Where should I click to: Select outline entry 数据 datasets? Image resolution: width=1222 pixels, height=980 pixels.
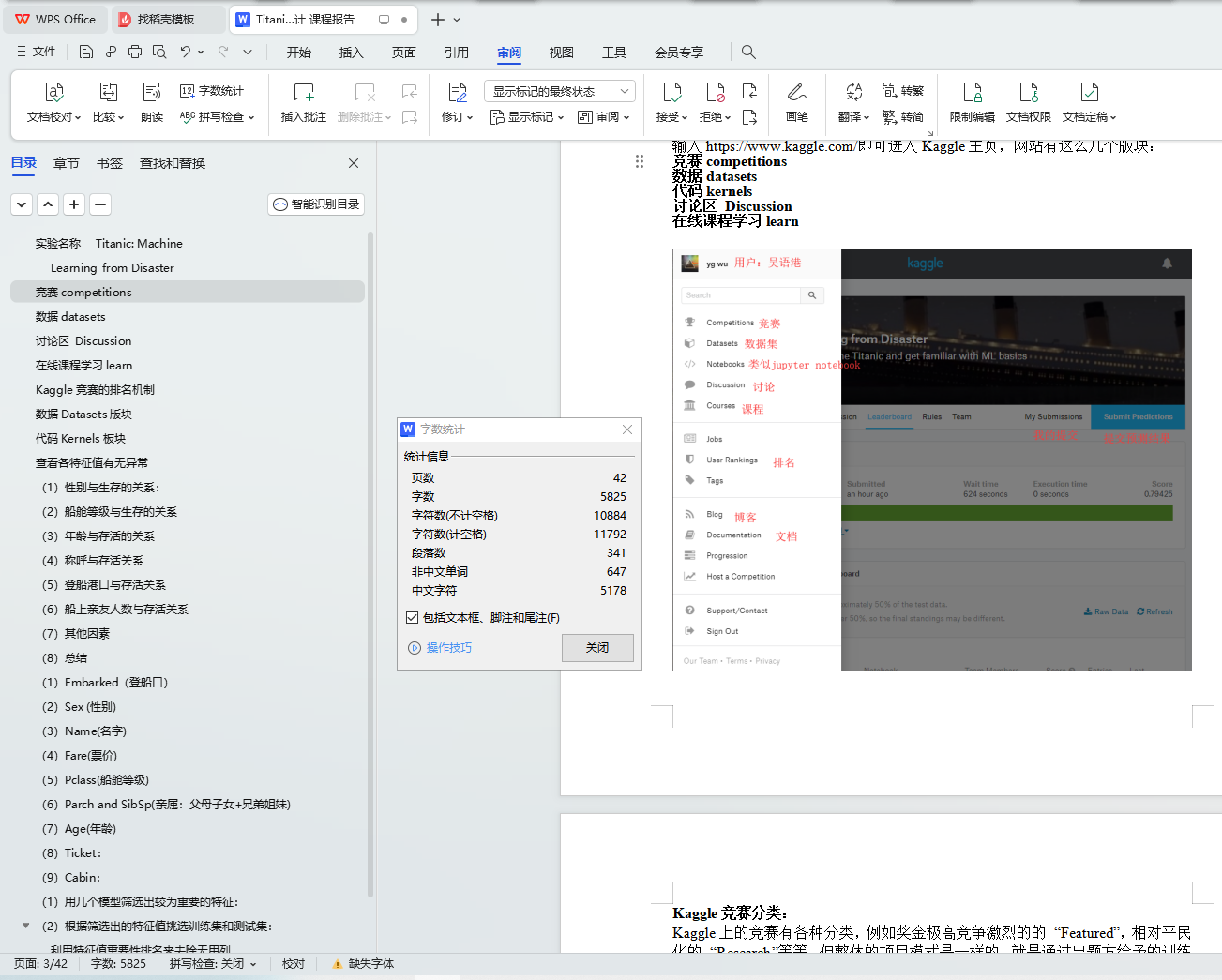pyautogui.click(x=188, y=317)
